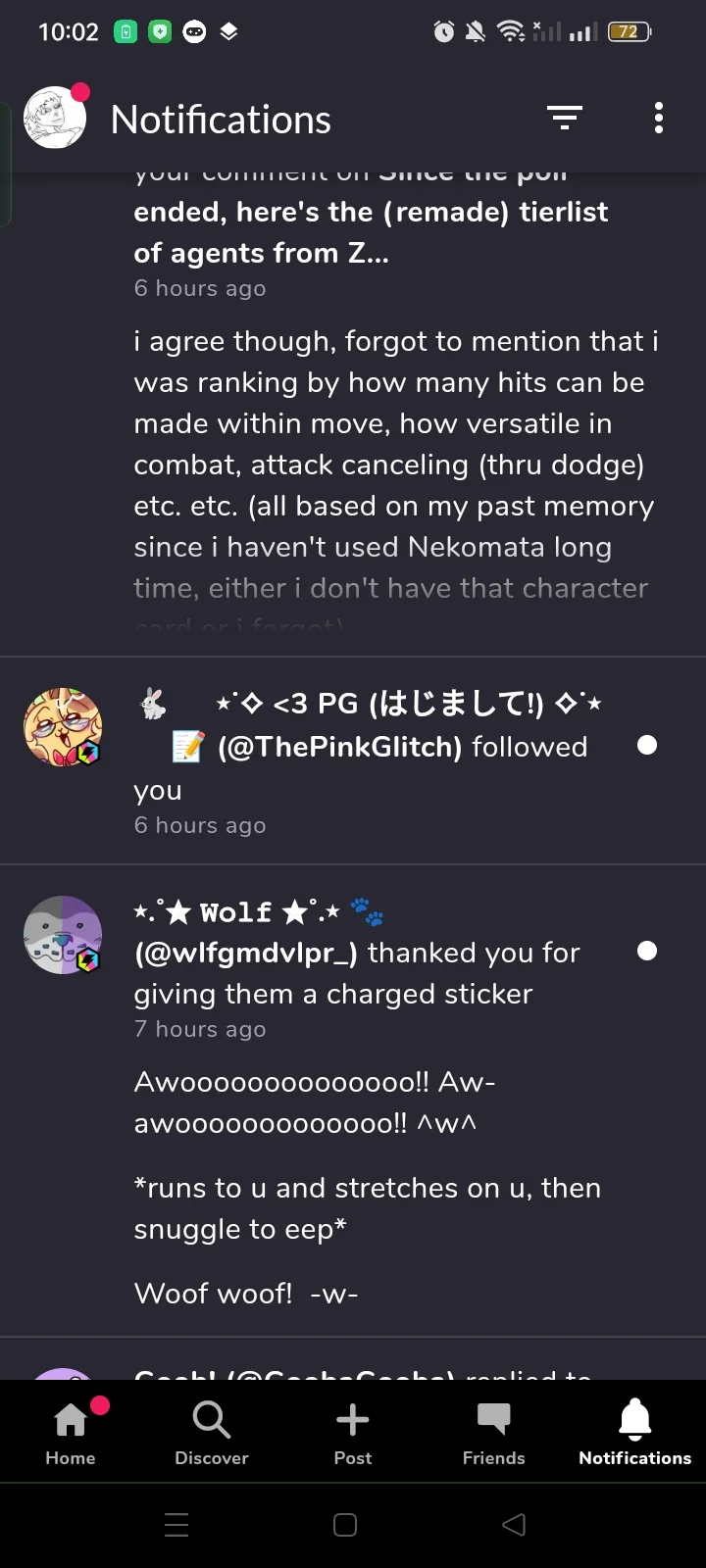The image size is (706, 1568).
Task: Open the tierlist post title link
Action: [x=371, y=232]
